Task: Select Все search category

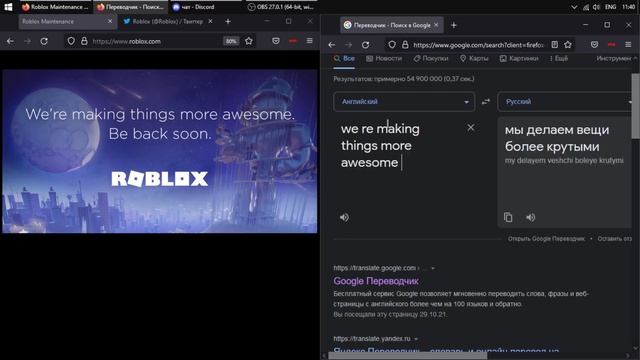Action: click(x=344, y=59)
